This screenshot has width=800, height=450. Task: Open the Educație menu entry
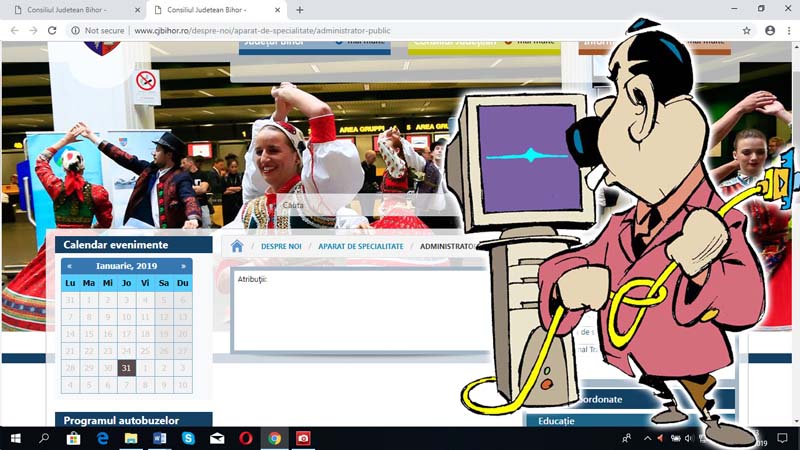(556, 421)
